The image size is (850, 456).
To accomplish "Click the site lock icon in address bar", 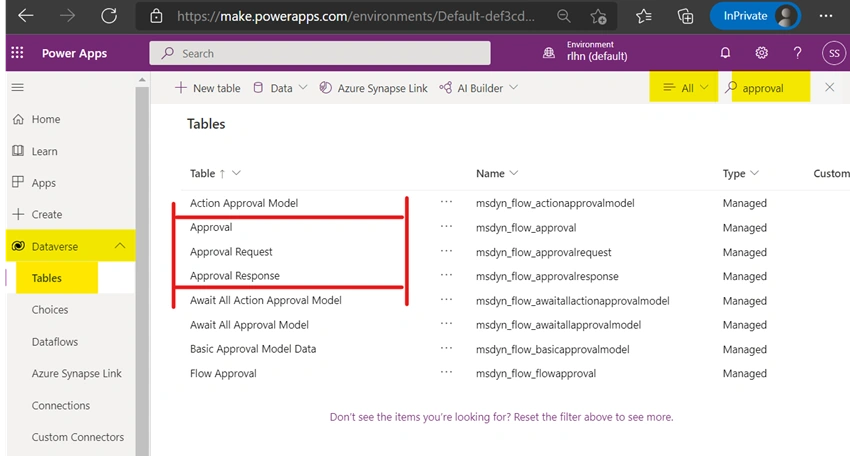I will pyautogui.click(x=156, y=16).
